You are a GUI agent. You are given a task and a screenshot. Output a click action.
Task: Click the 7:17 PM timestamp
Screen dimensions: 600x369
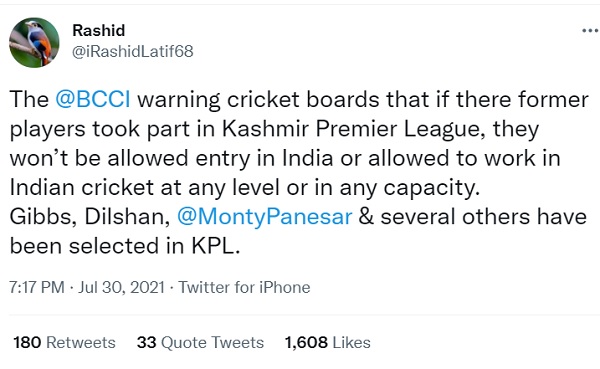coord(37,287)
